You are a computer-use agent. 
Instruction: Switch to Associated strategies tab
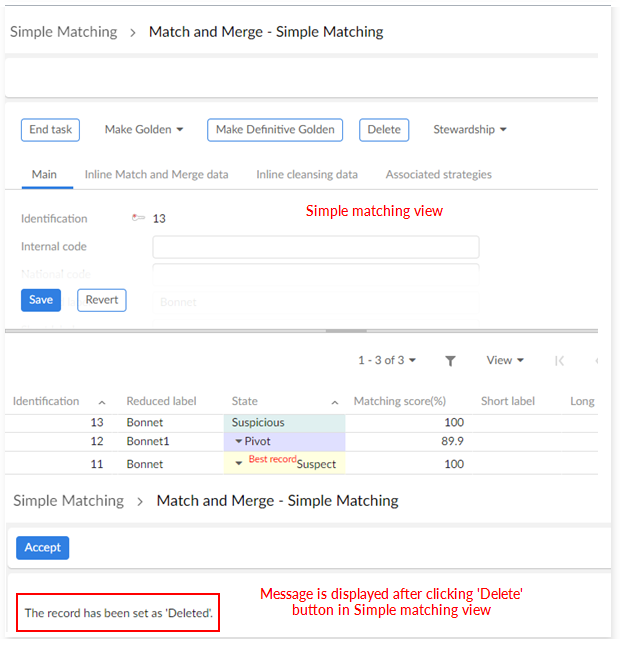point(439,175)
